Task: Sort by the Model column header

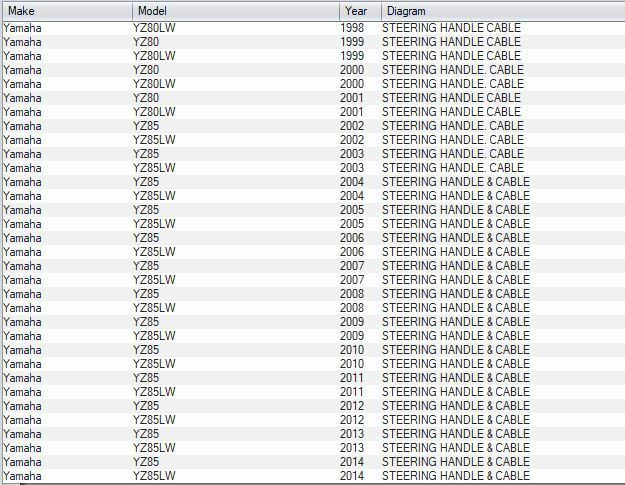Action: (x=236, y=11)
